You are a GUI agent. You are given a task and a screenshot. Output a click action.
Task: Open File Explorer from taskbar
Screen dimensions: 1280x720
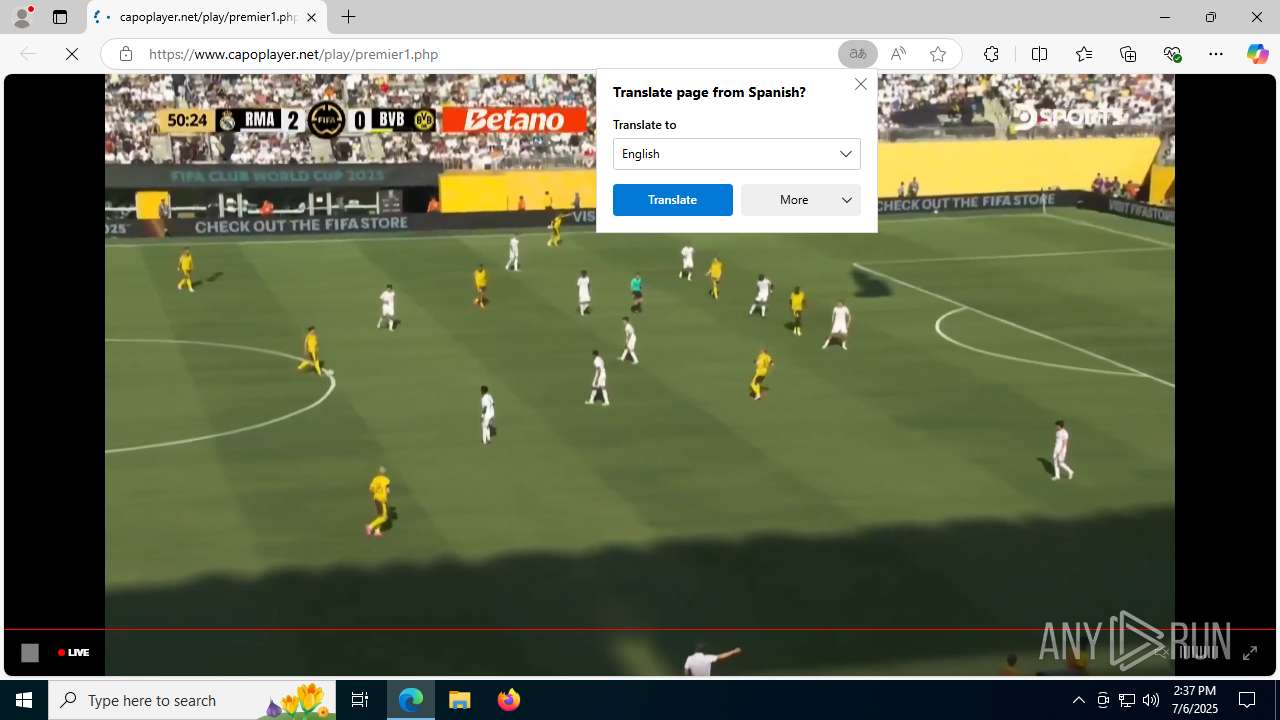click(460, 700)
